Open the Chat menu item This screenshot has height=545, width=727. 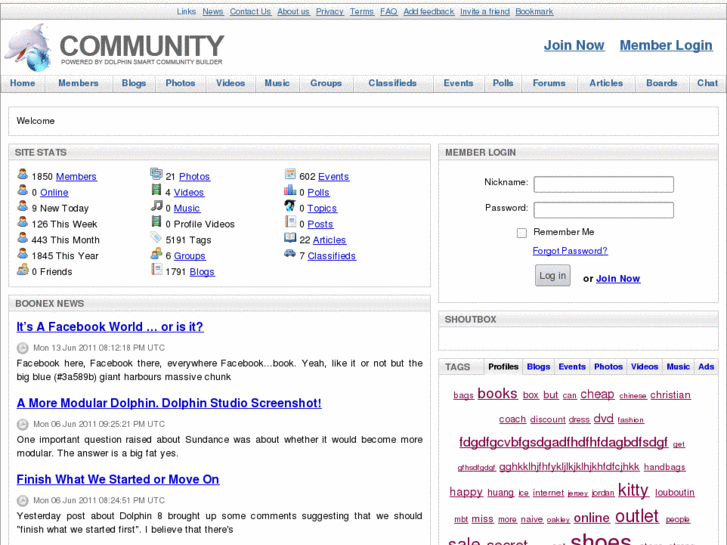[x=708, y=83]
